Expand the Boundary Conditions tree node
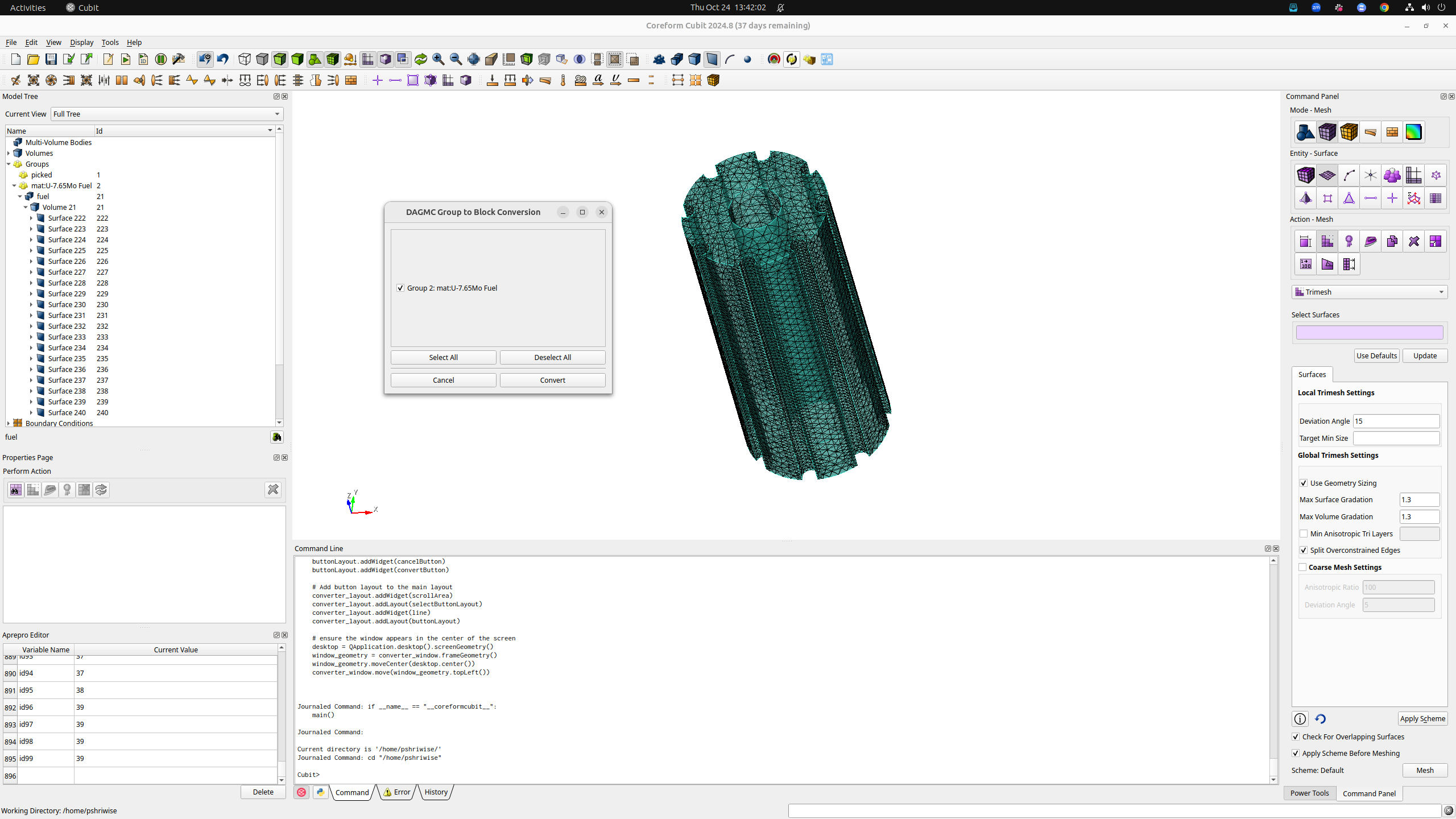Viewport: 1456px width, 819px height. point(9,423)
